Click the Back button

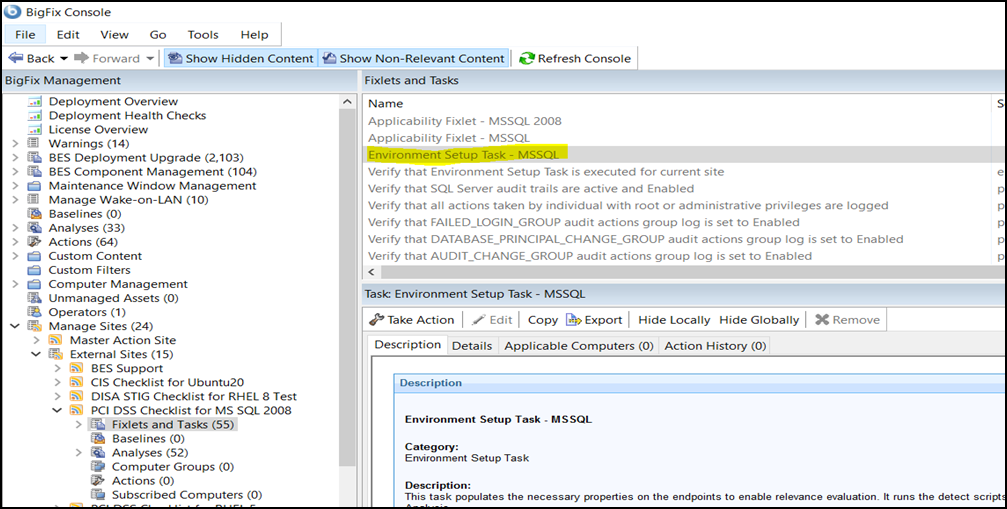click(x=32, y=58)
